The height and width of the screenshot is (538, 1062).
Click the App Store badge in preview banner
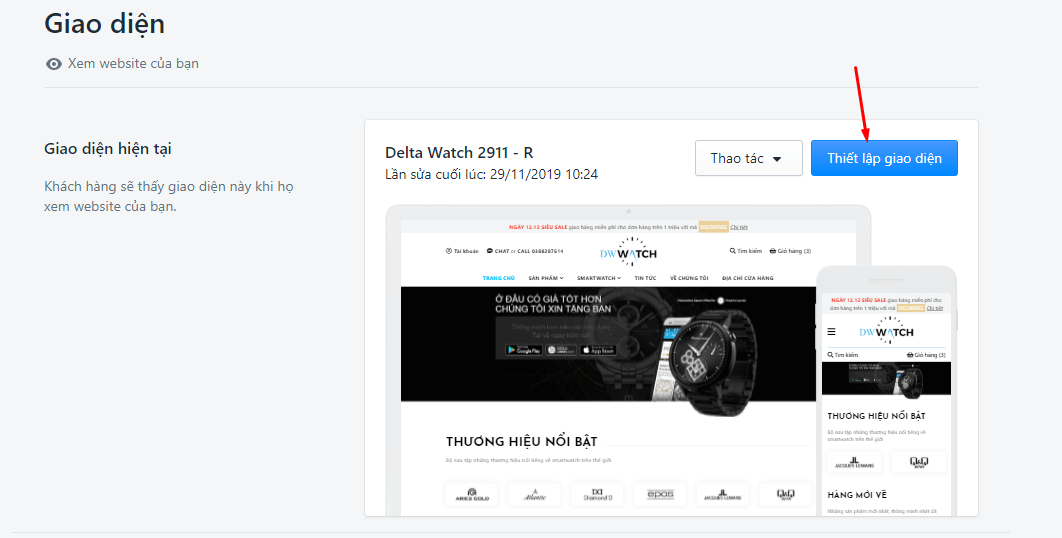pyautogui.click(x=598, y=350)
